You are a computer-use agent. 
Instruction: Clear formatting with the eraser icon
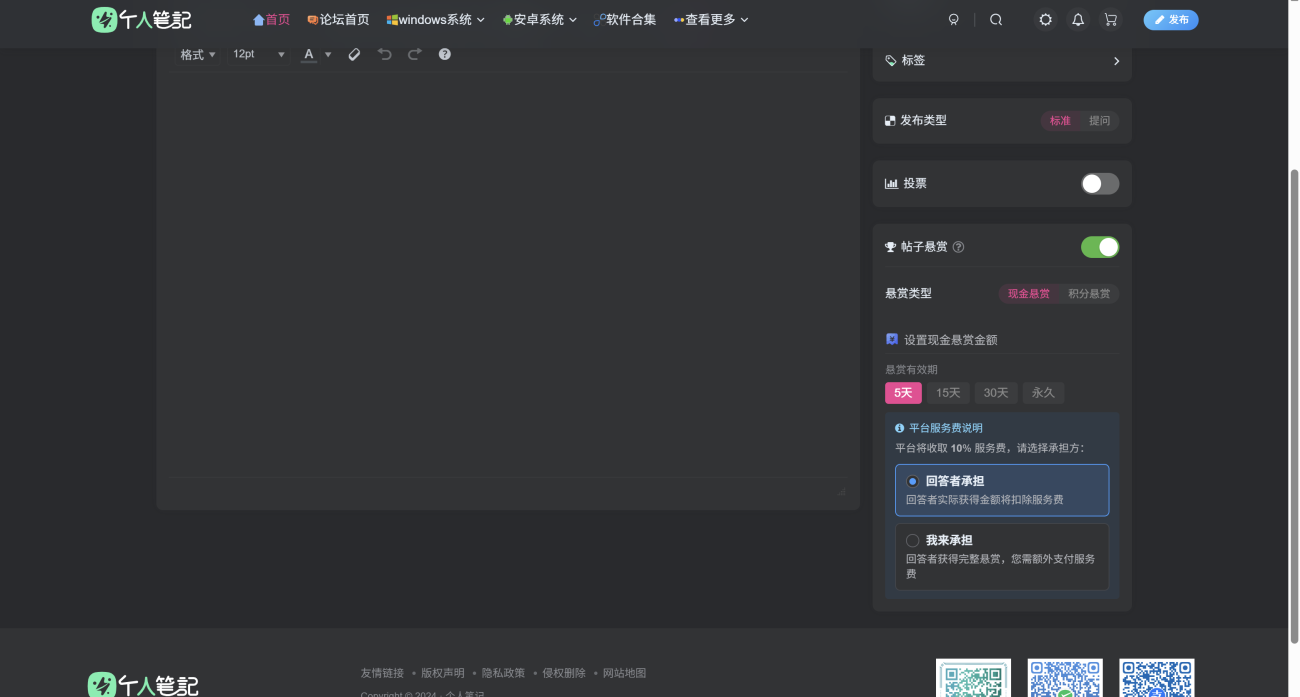(354, 54)
